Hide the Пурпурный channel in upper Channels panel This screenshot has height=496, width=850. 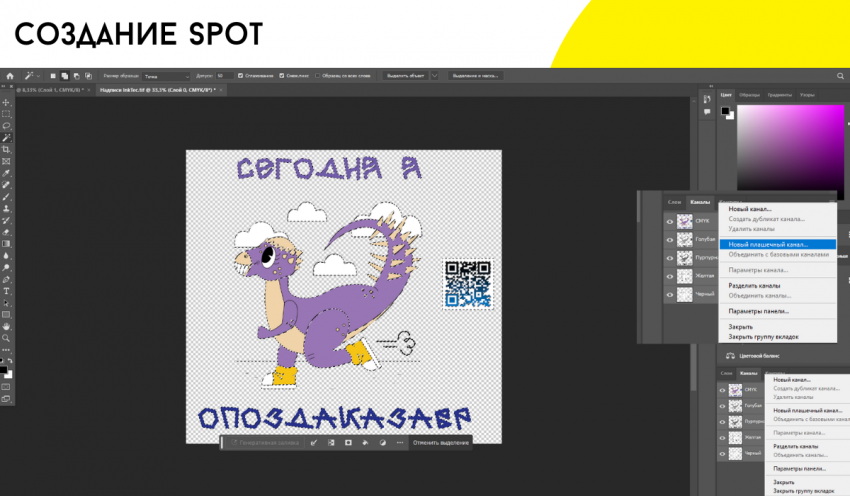click(x=669, y=258)
